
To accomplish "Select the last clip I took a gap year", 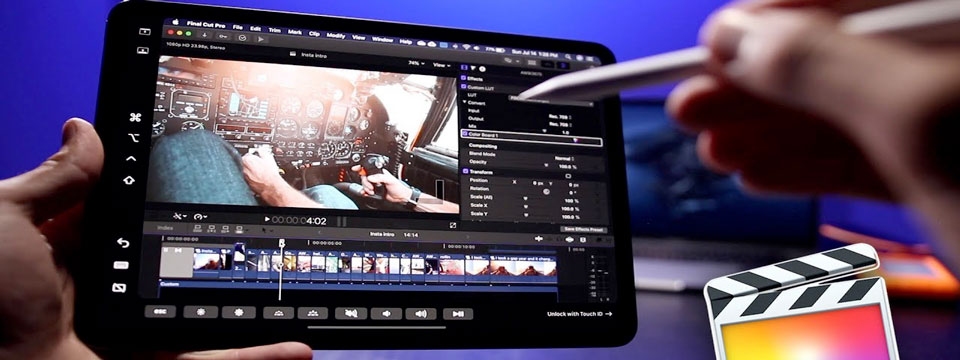I will point(523,269).
